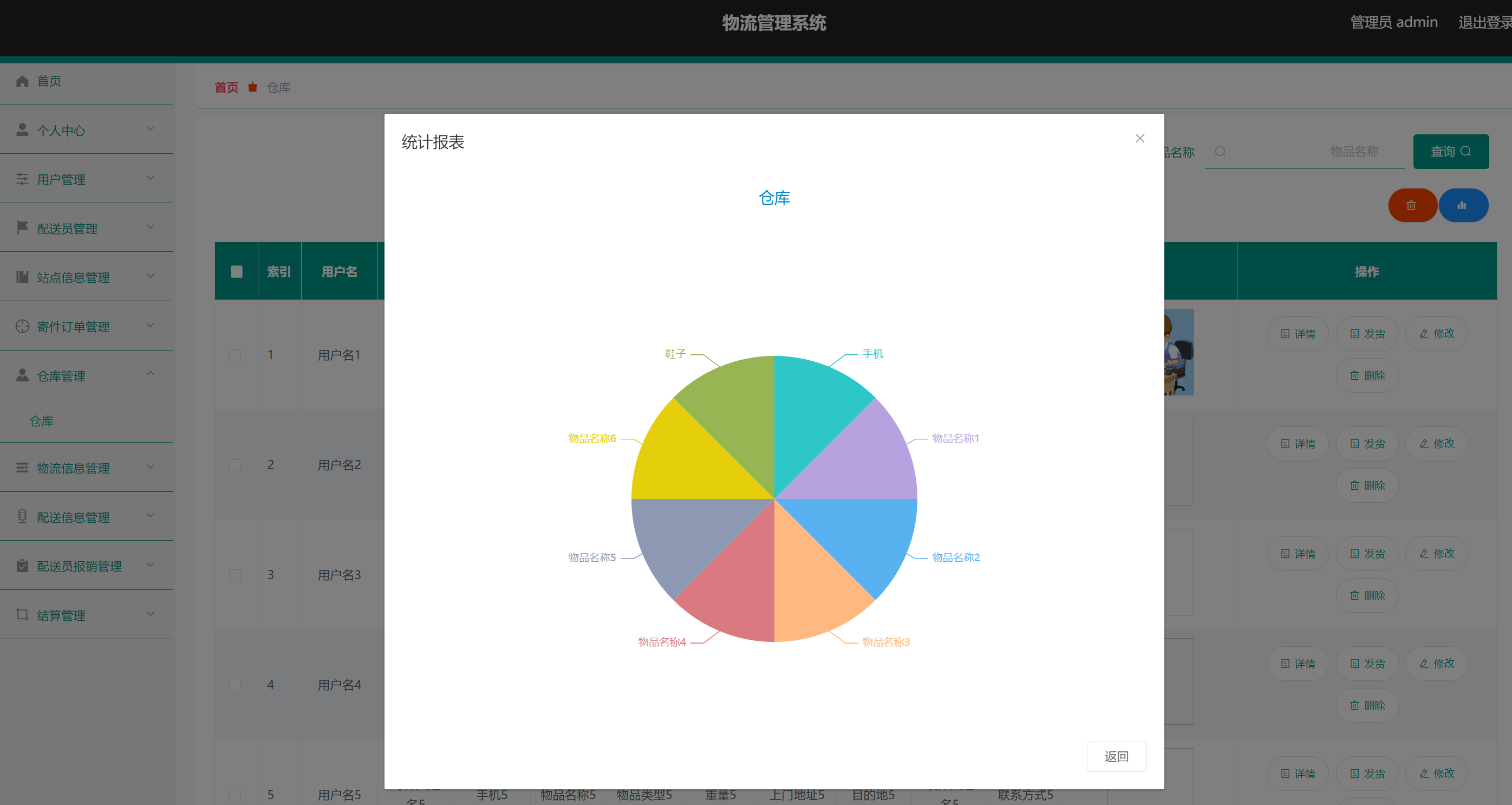Click the 返回 button
This screenshot has height=805, width=1512.
point(1116,756)
